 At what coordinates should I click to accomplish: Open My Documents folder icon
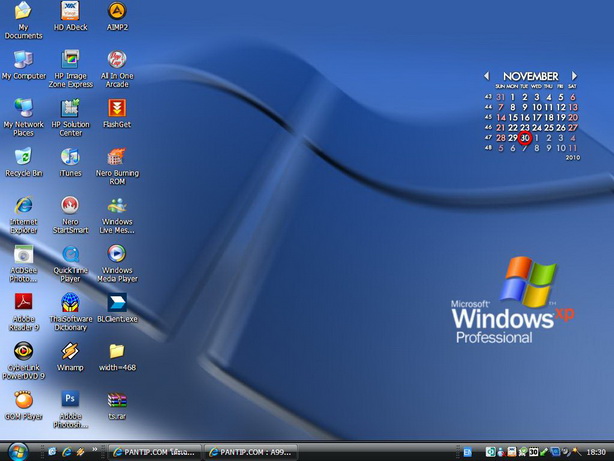point(23,11)
